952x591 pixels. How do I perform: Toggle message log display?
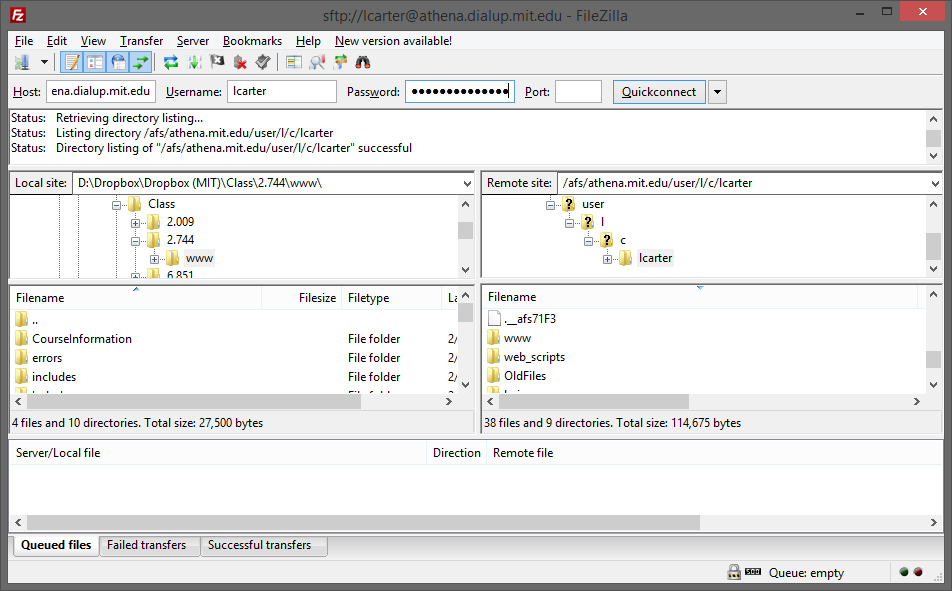coord(72,62)
